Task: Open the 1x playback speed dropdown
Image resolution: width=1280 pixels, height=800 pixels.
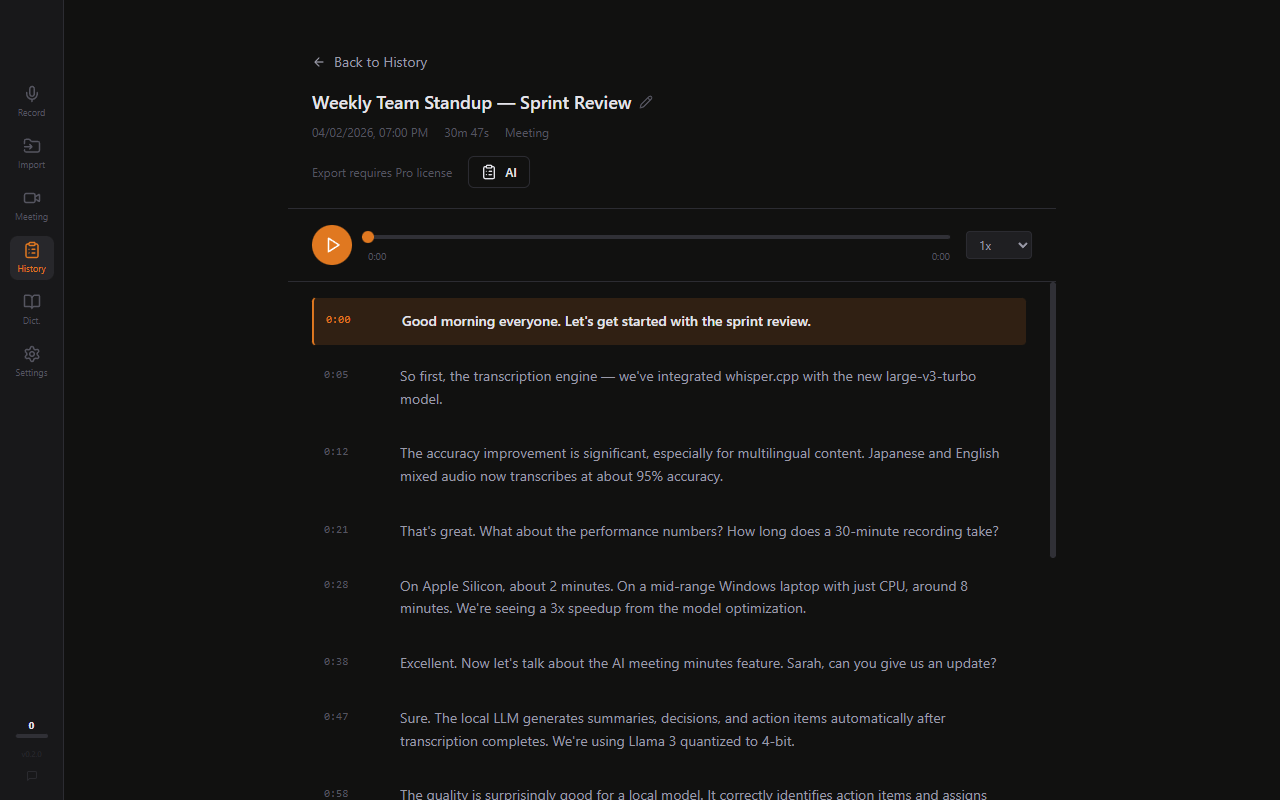Action: 998,245
